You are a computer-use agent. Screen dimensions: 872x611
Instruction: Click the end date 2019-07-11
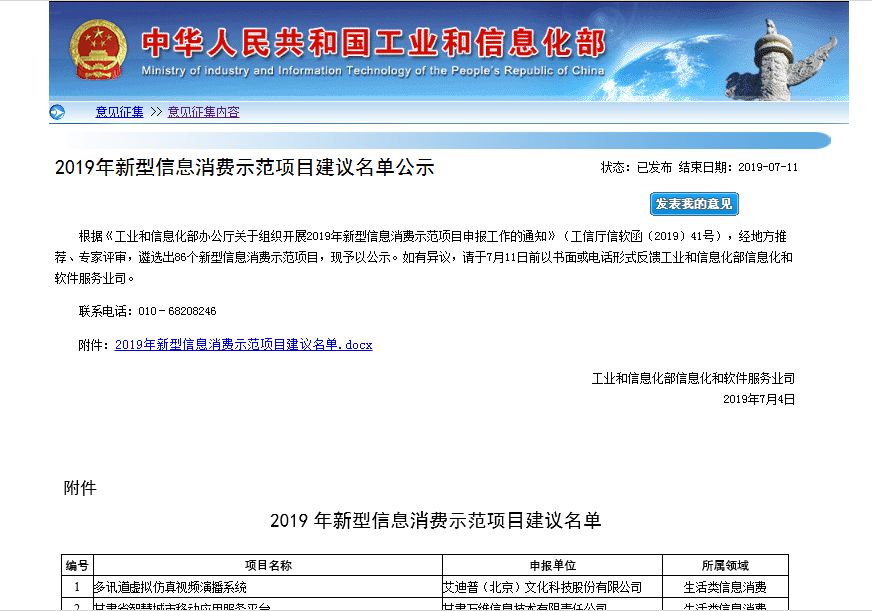(767, 167)
